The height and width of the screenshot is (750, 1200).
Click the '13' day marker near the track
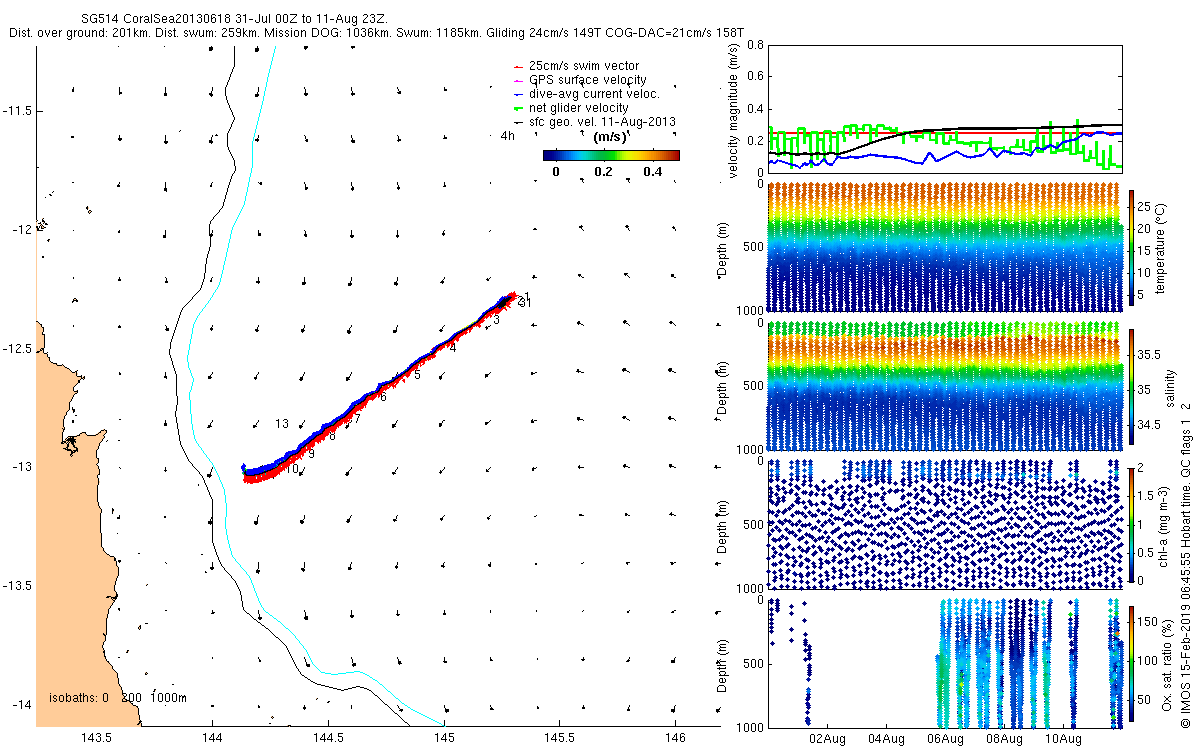(282, 424)
